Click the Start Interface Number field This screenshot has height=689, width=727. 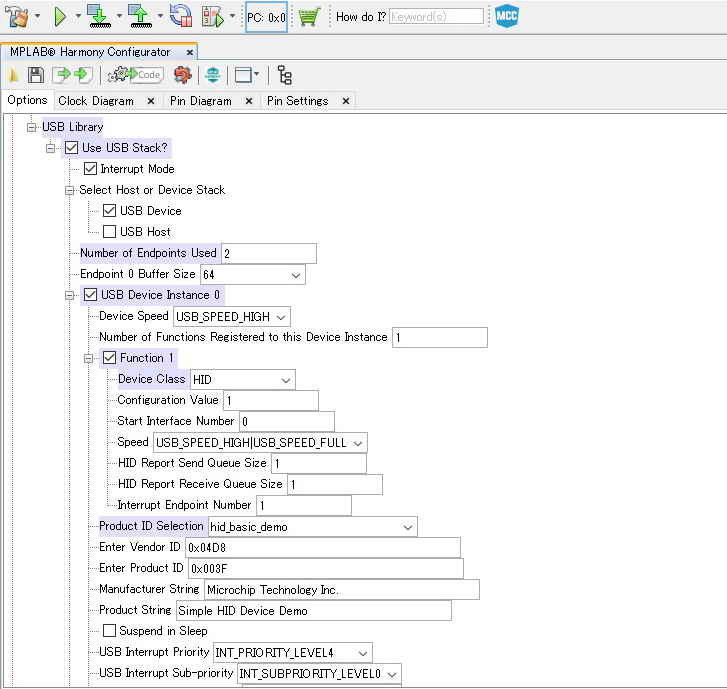[x=287, y=421]
